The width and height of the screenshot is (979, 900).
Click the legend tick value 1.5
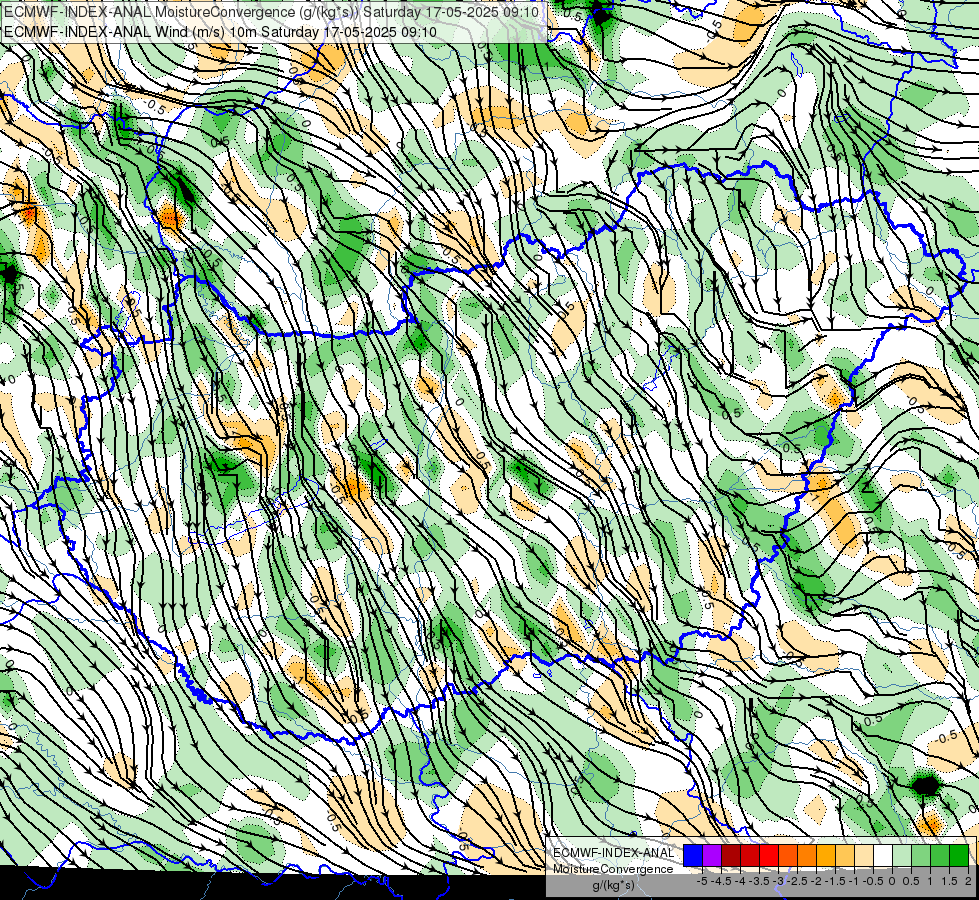(x=948, y=881)
